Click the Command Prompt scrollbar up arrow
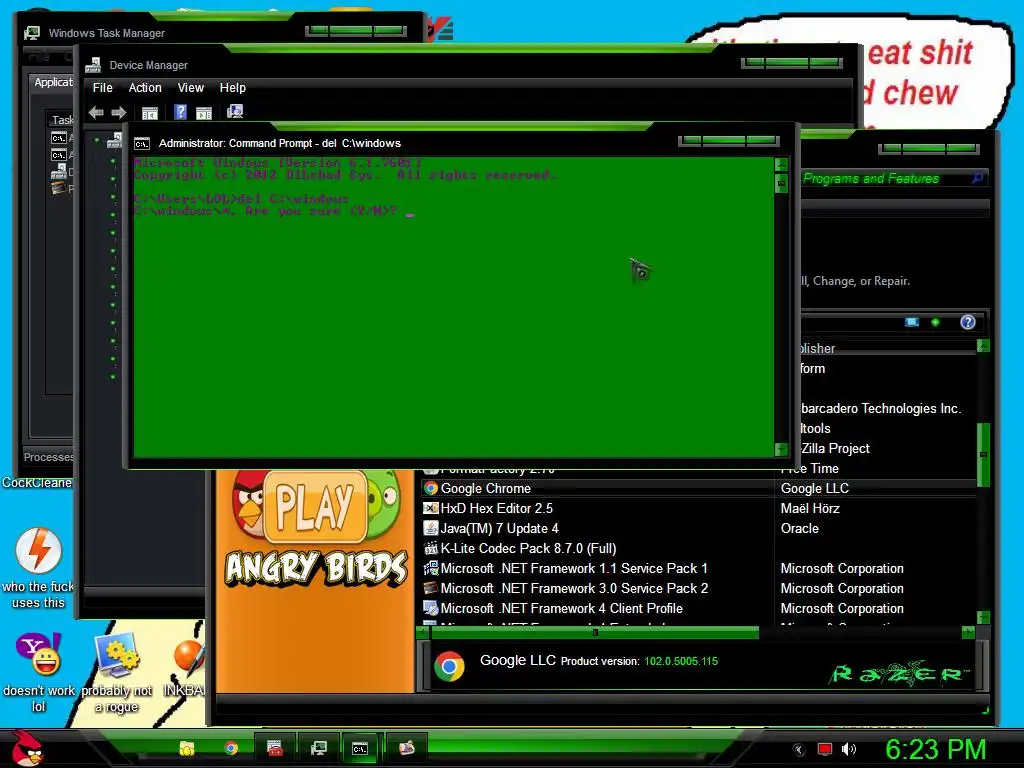The image size is (1024, 768). point(781,165)
